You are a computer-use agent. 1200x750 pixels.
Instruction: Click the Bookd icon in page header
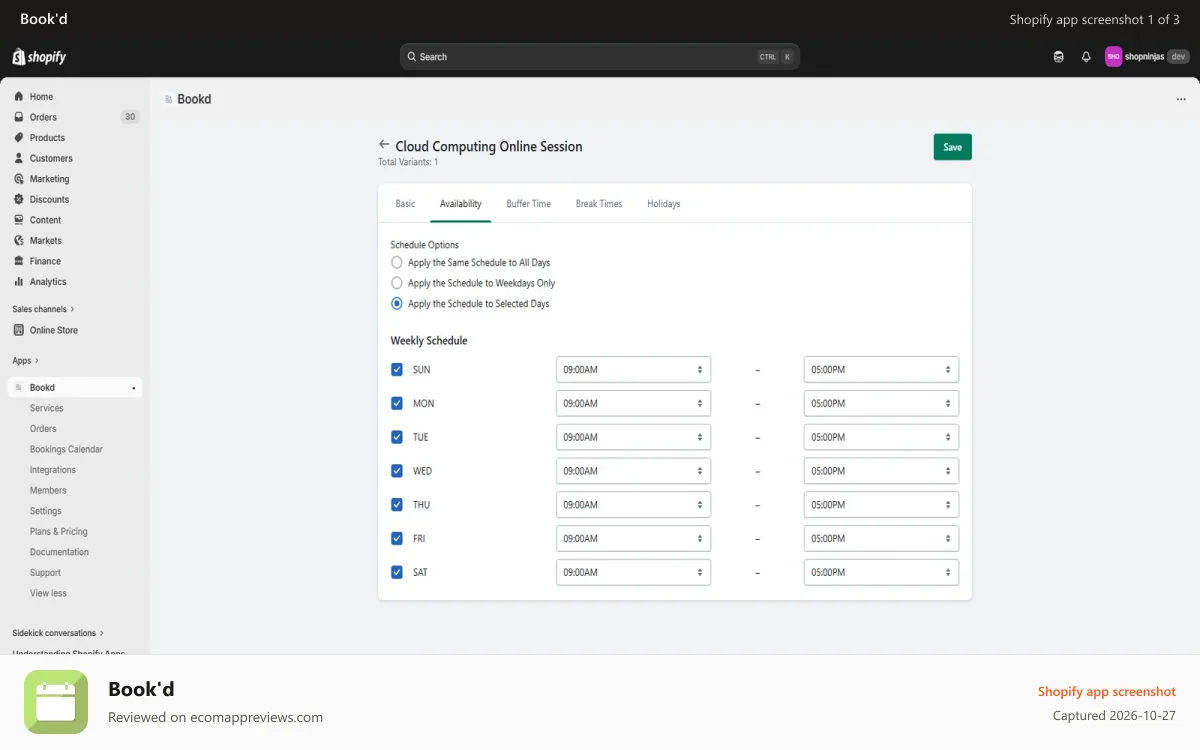pos(168,99)
